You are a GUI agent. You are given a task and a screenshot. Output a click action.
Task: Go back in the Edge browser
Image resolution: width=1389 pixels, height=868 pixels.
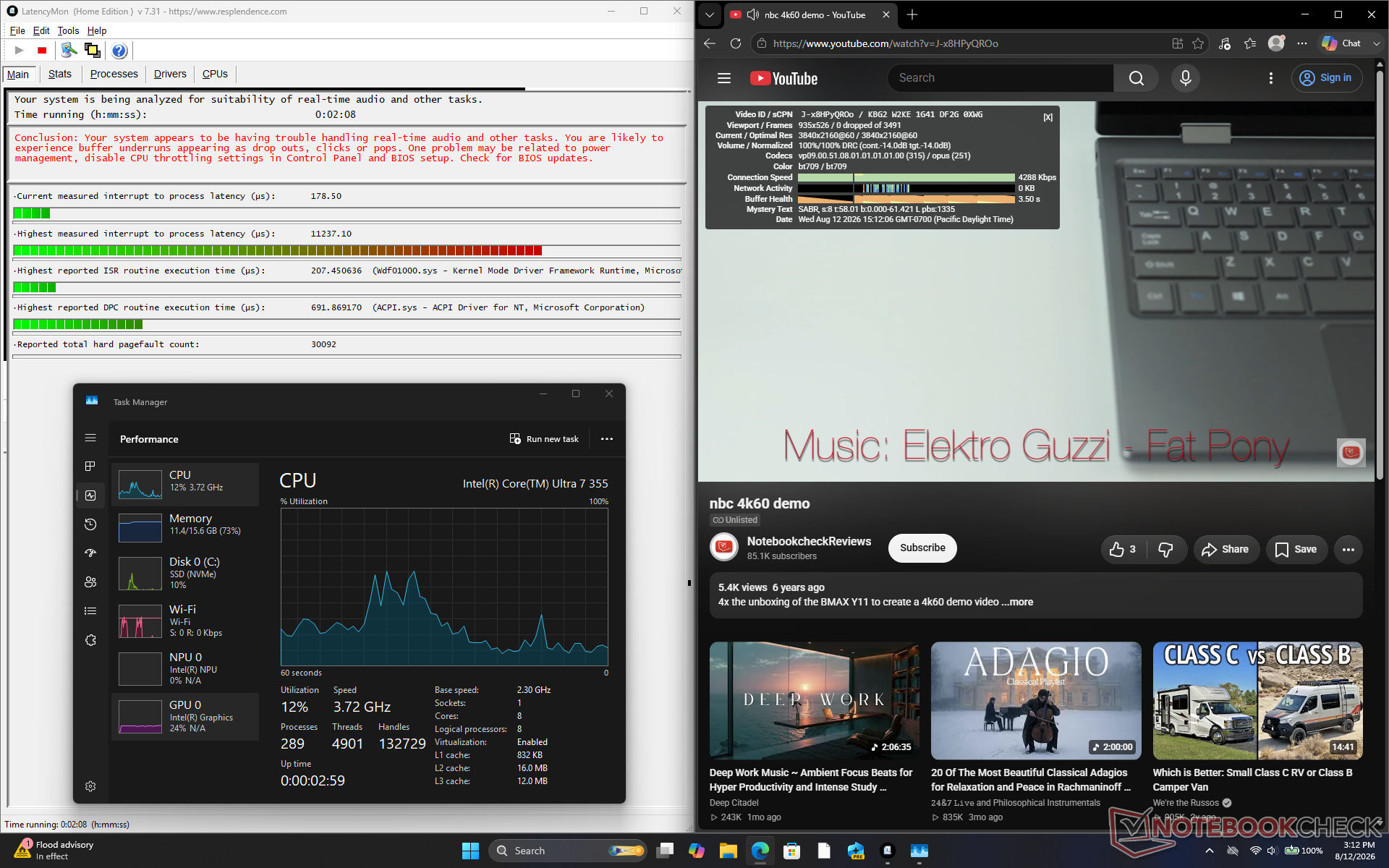pos(710,43)
